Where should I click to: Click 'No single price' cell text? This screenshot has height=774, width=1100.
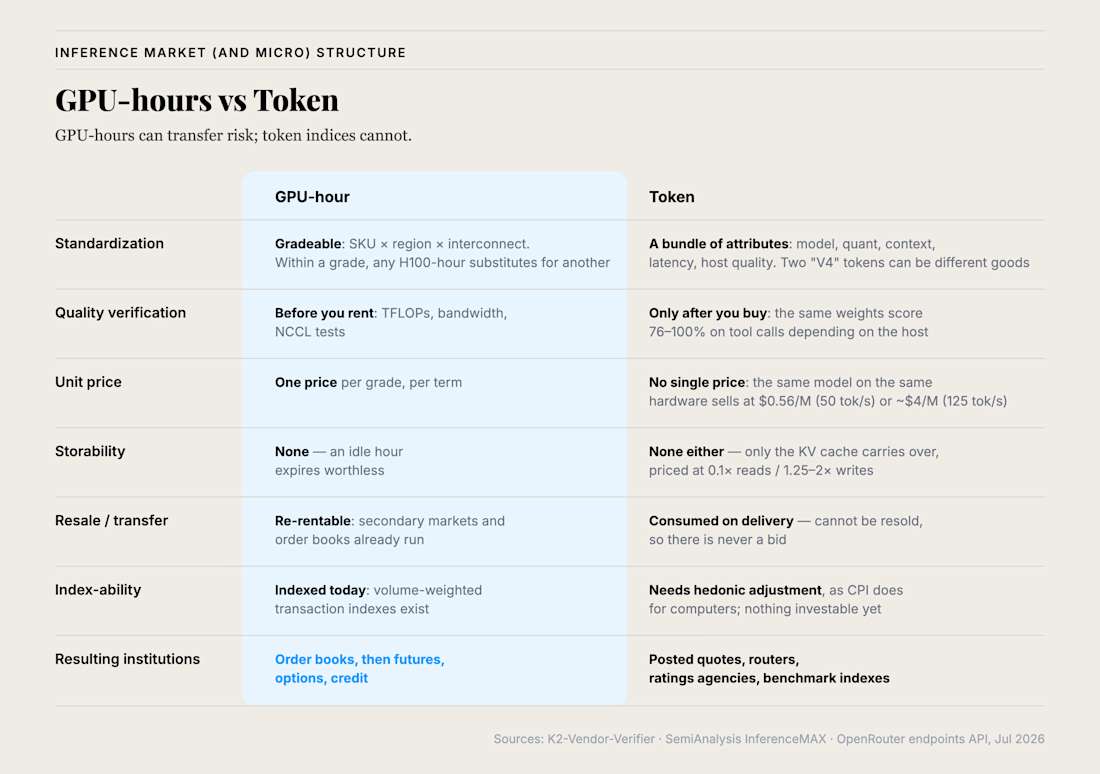pos(697,383)
